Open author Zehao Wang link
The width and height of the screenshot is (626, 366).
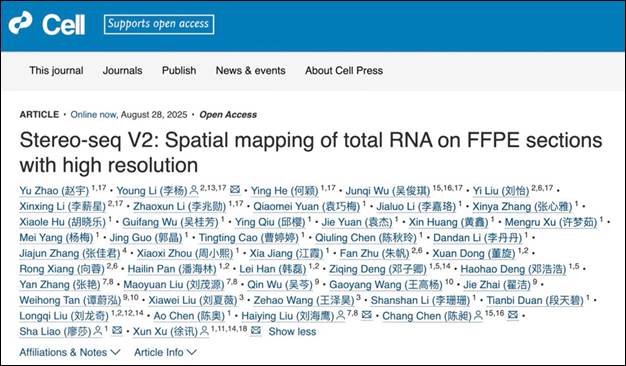coord(304,300)
